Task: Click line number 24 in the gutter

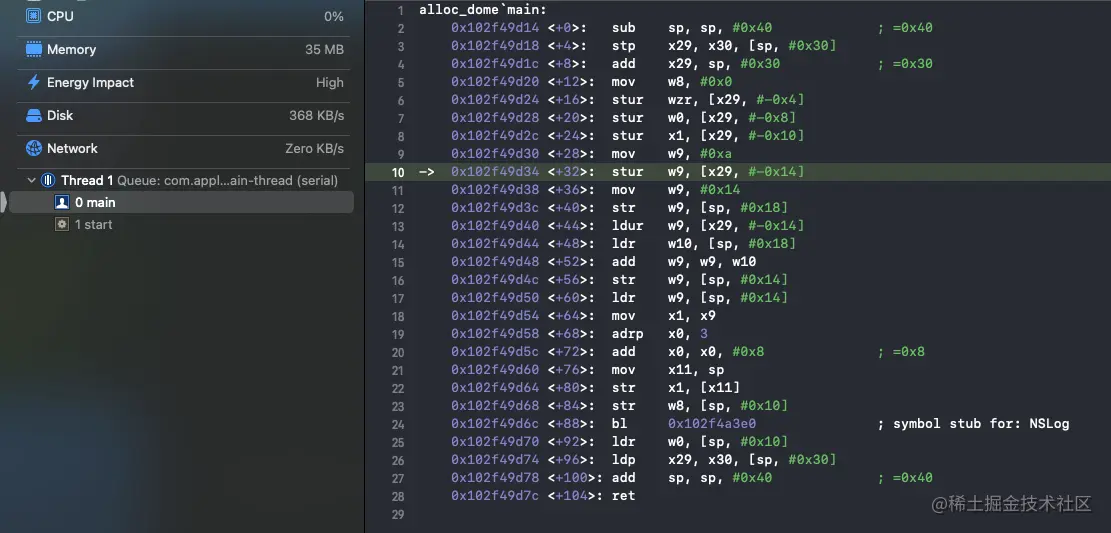Action: click(x=397, y=424)
